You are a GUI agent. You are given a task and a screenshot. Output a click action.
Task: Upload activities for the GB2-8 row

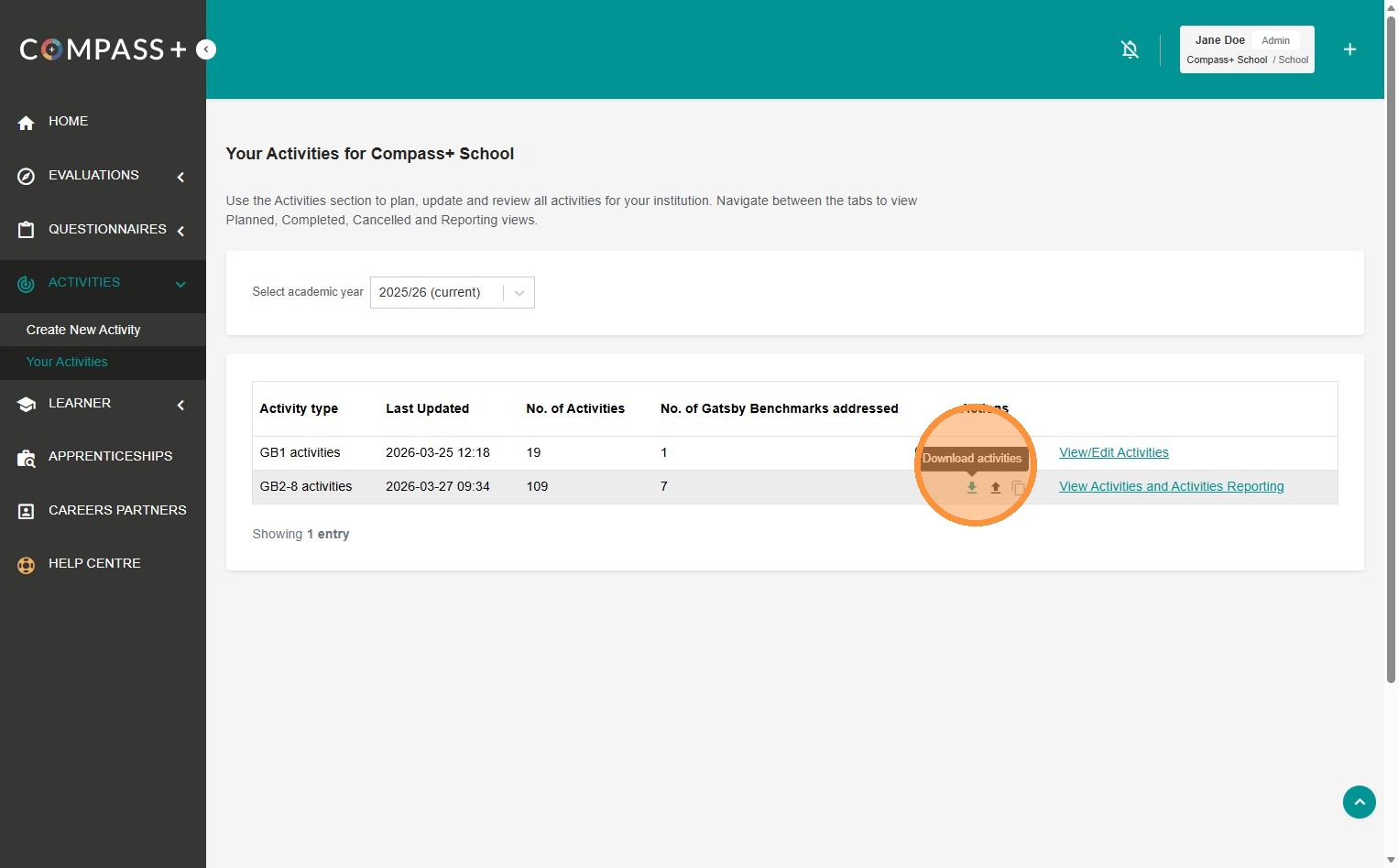click(x=995, y=487)
